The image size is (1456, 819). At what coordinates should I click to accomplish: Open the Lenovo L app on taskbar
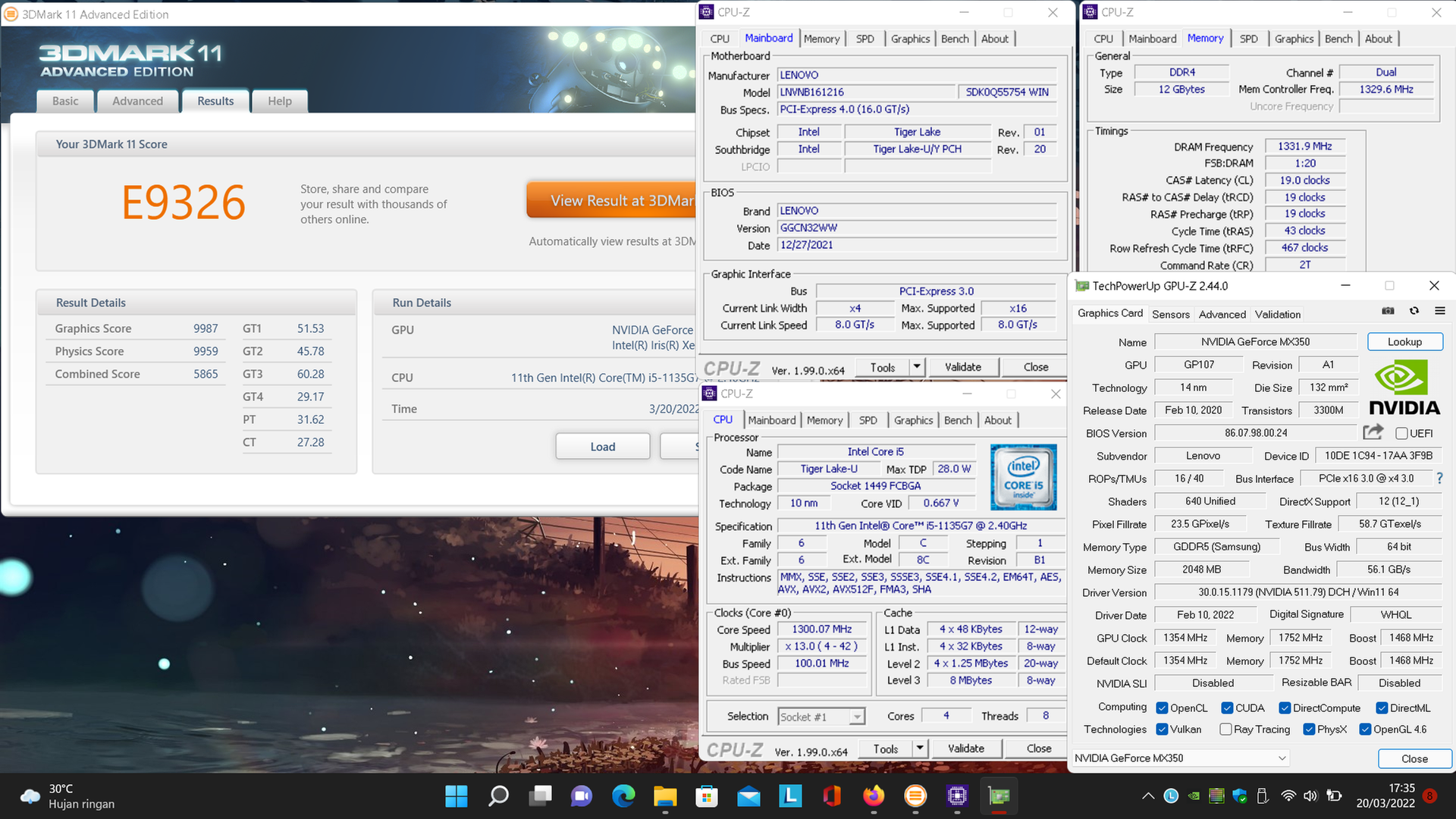pyautogui.click(x=790, y=795)
